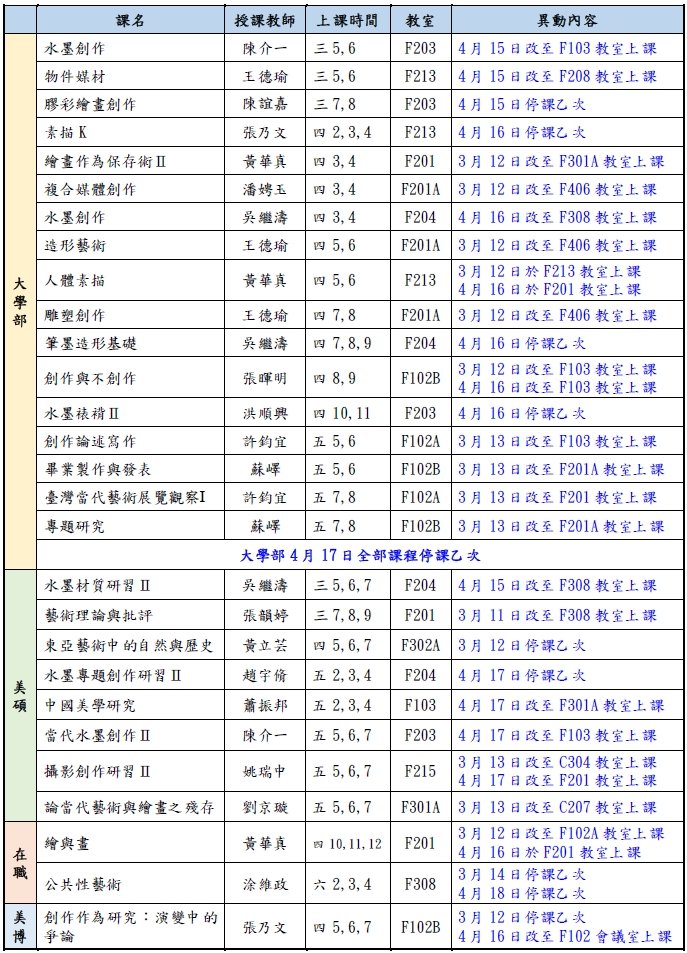Select the 美博 section label

click(20, 926)
